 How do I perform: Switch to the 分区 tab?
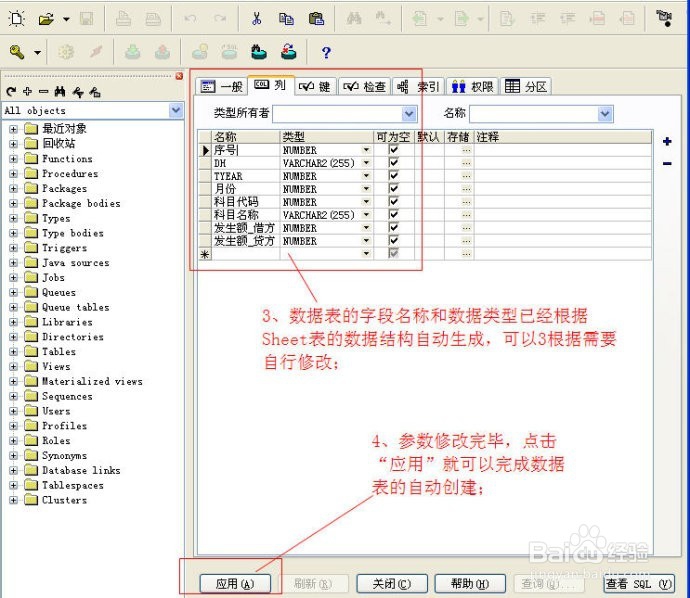[x=526, y=86]
